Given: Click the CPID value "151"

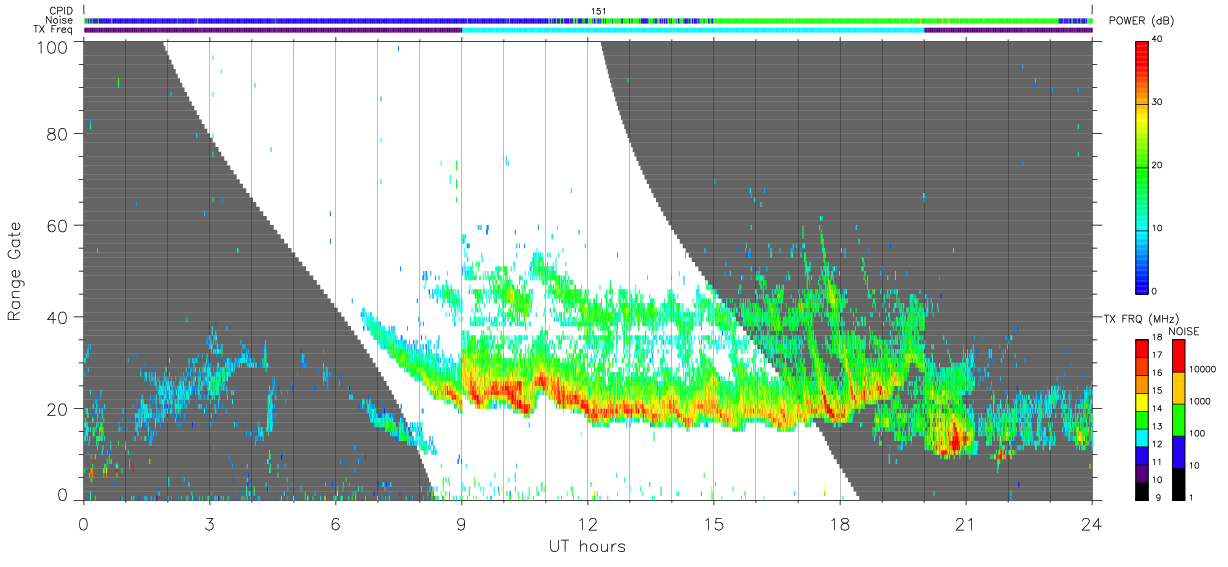Looking at the screenshot, I should click(x=599, y=11).
